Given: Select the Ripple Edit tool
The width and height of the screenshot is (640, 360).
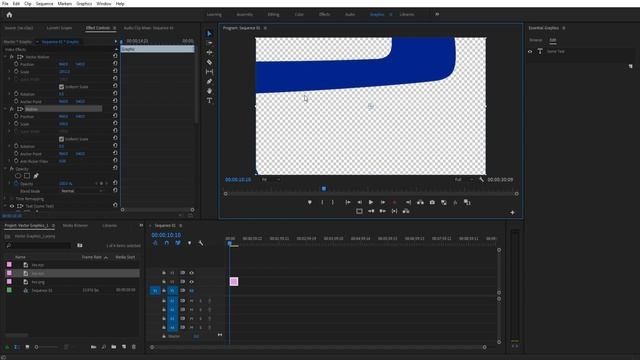Looking at the screenshot, I should click(x=209, y=52).
